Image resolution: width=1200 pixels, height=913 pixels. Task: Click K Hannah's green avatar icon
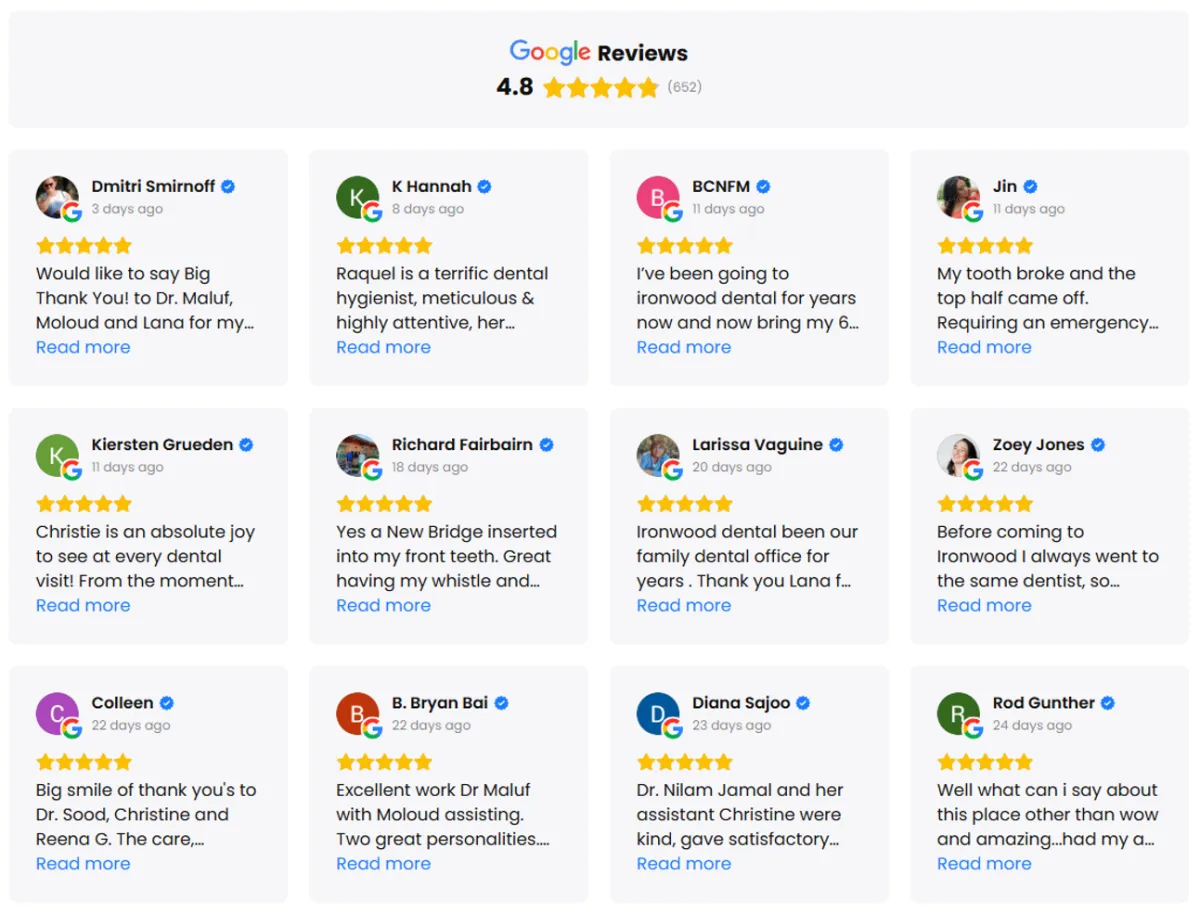pos(357,197)
